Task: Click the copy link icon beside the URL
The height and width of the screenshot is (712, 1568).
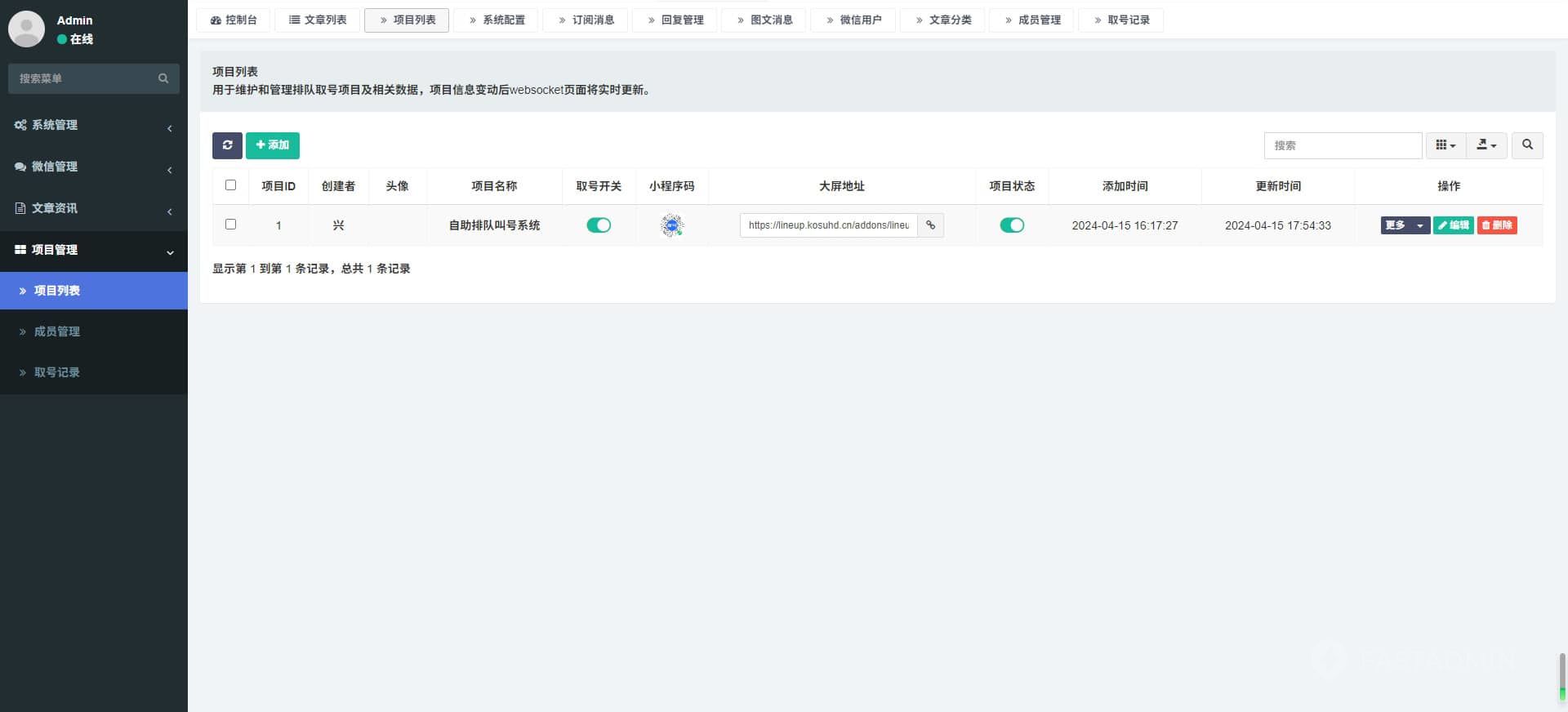Action: (930, 225)
